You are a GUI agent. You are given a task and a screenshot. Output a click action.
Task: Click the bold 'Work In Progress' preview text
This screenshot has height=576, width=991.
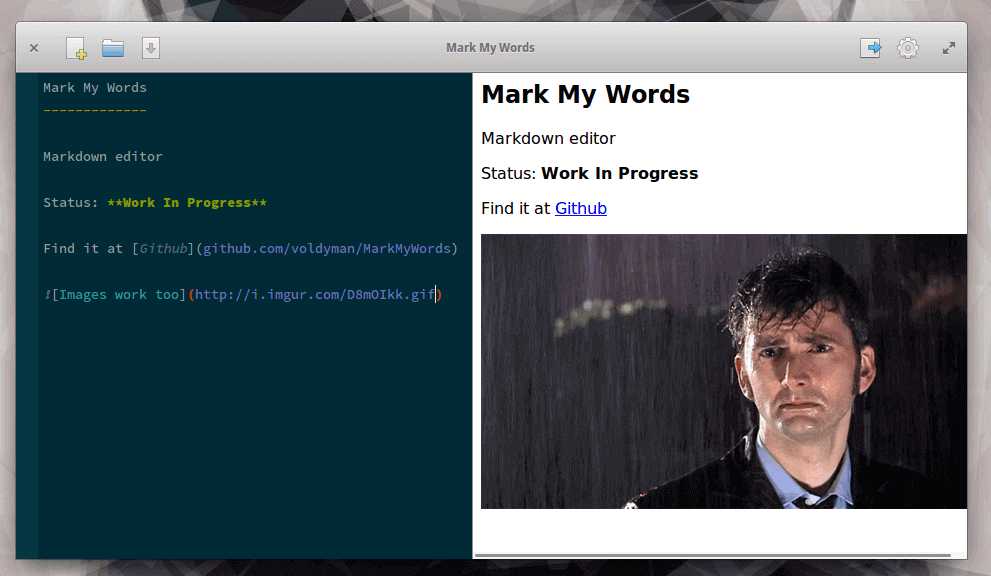tap(619, 173)
